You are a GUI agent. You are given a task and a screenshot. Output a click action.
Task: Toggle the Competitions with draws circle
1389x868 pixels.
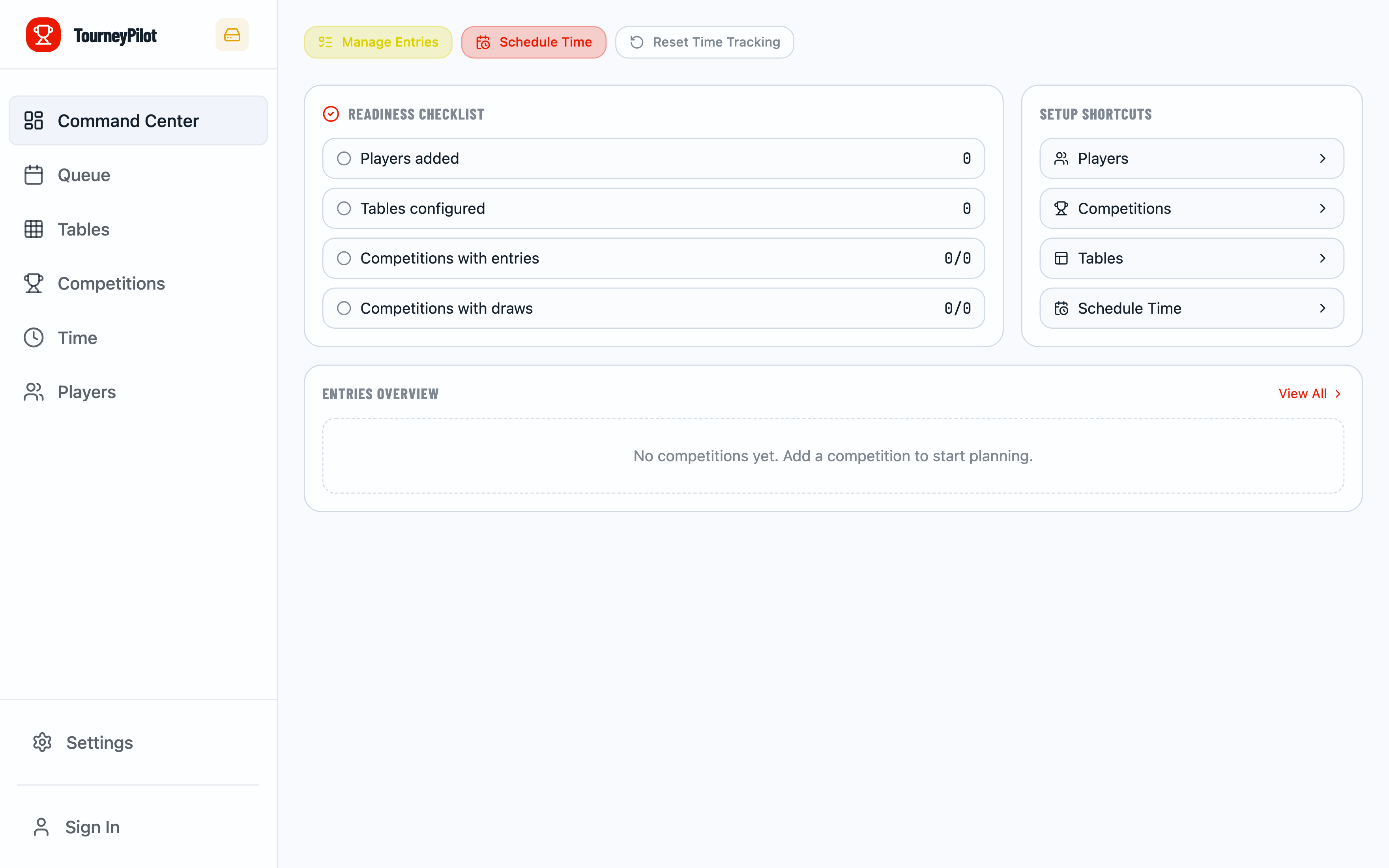pos(344,308)
